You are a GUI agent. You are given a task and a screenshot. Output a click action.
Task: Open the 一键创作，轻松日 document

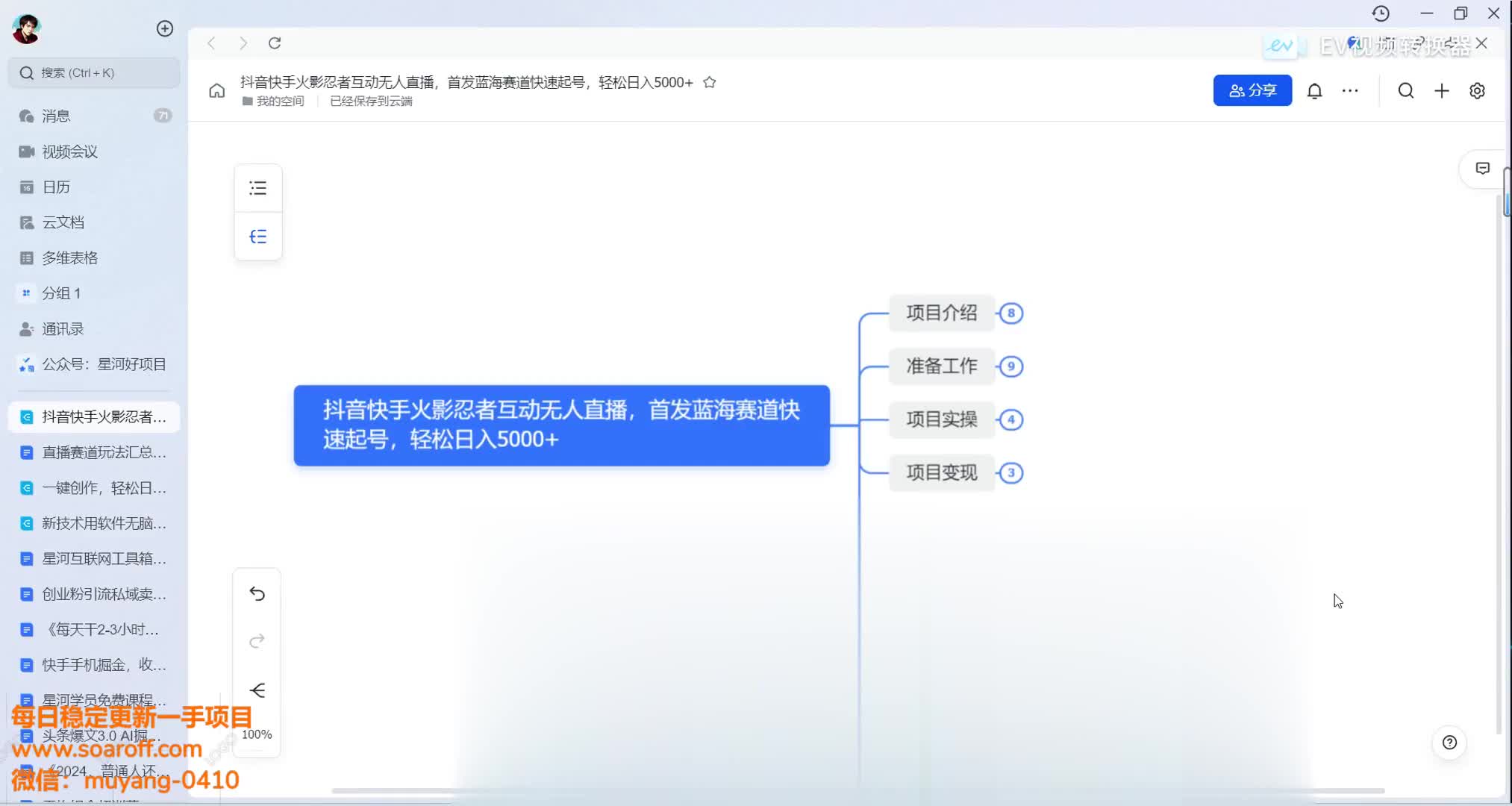tap(94, 488)
